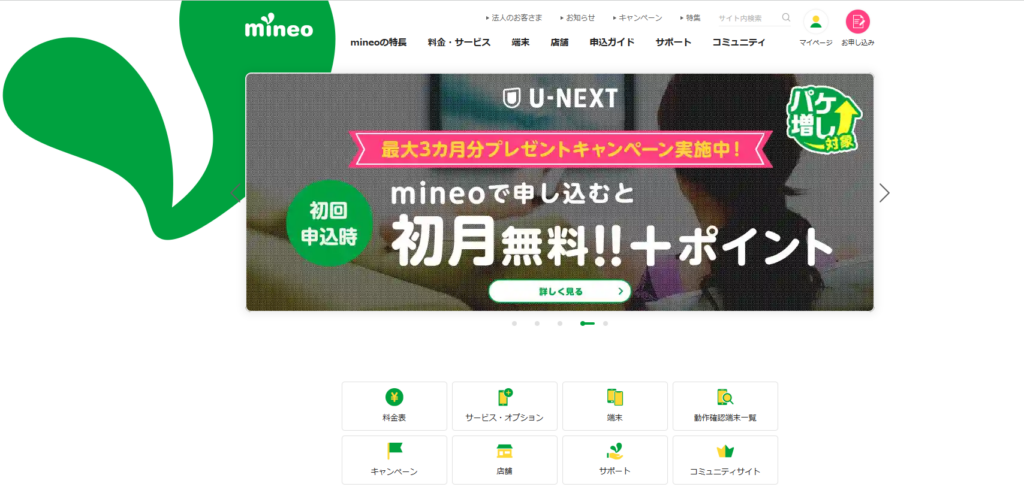Open the 店舗 shop icon tile

(505, 460)
